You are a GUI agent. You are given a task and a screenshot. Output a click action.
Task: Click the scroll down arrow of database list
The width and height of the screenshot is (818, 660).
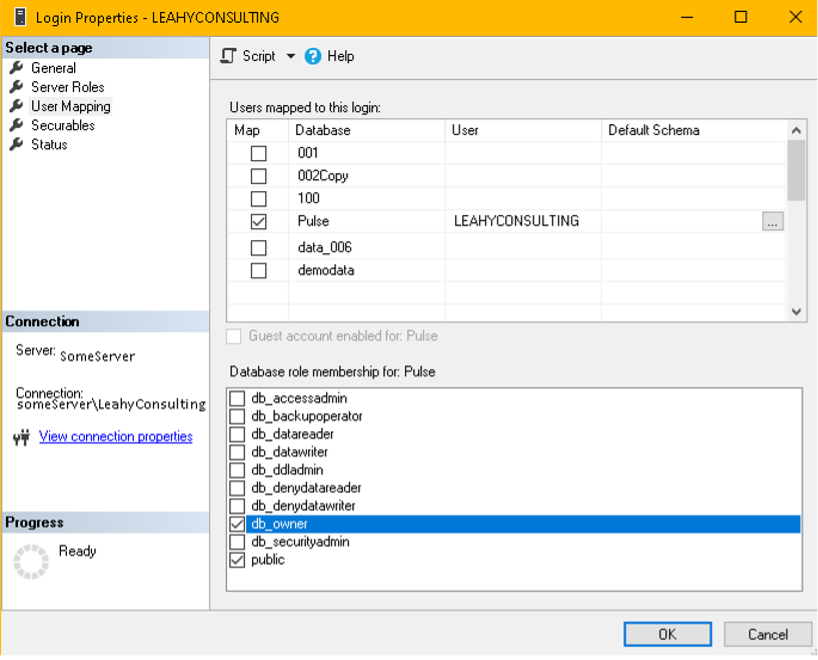click(x=796, y=311)
